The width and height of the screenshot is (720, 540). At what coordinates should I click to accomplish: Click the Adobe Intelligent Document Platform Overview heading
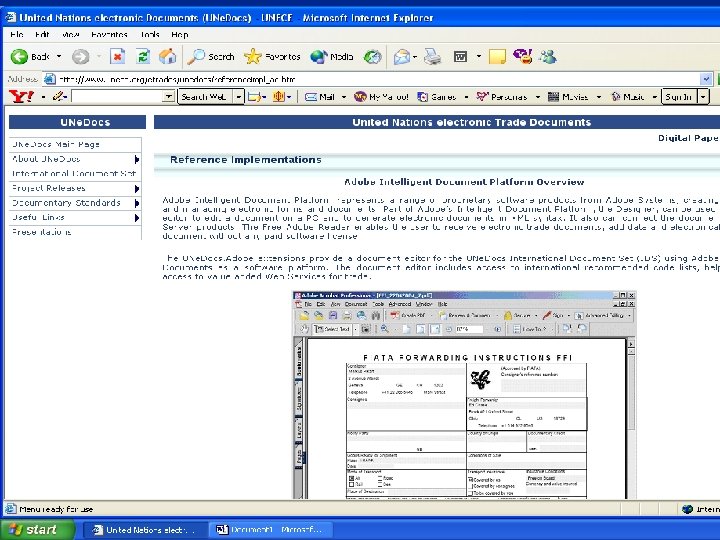coord(464,182)
